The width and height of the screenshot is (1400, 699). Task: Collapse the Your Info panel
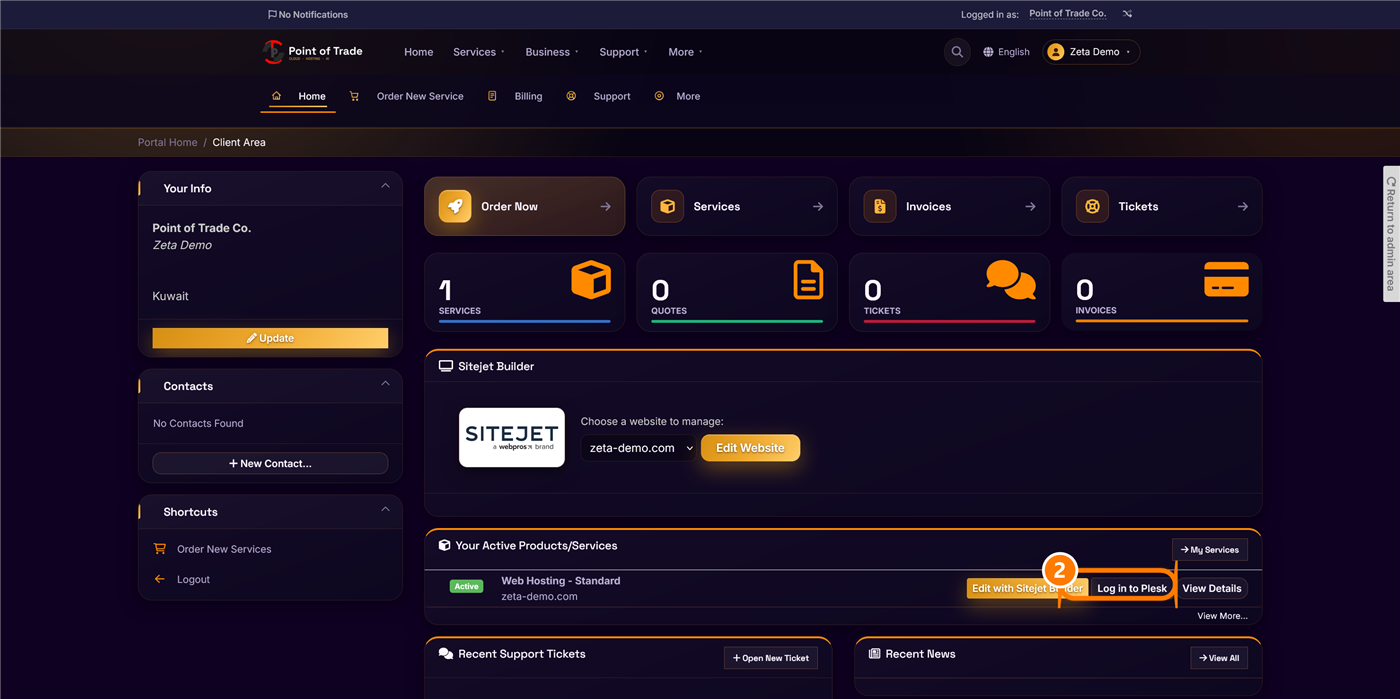click(x=386, y=186)
